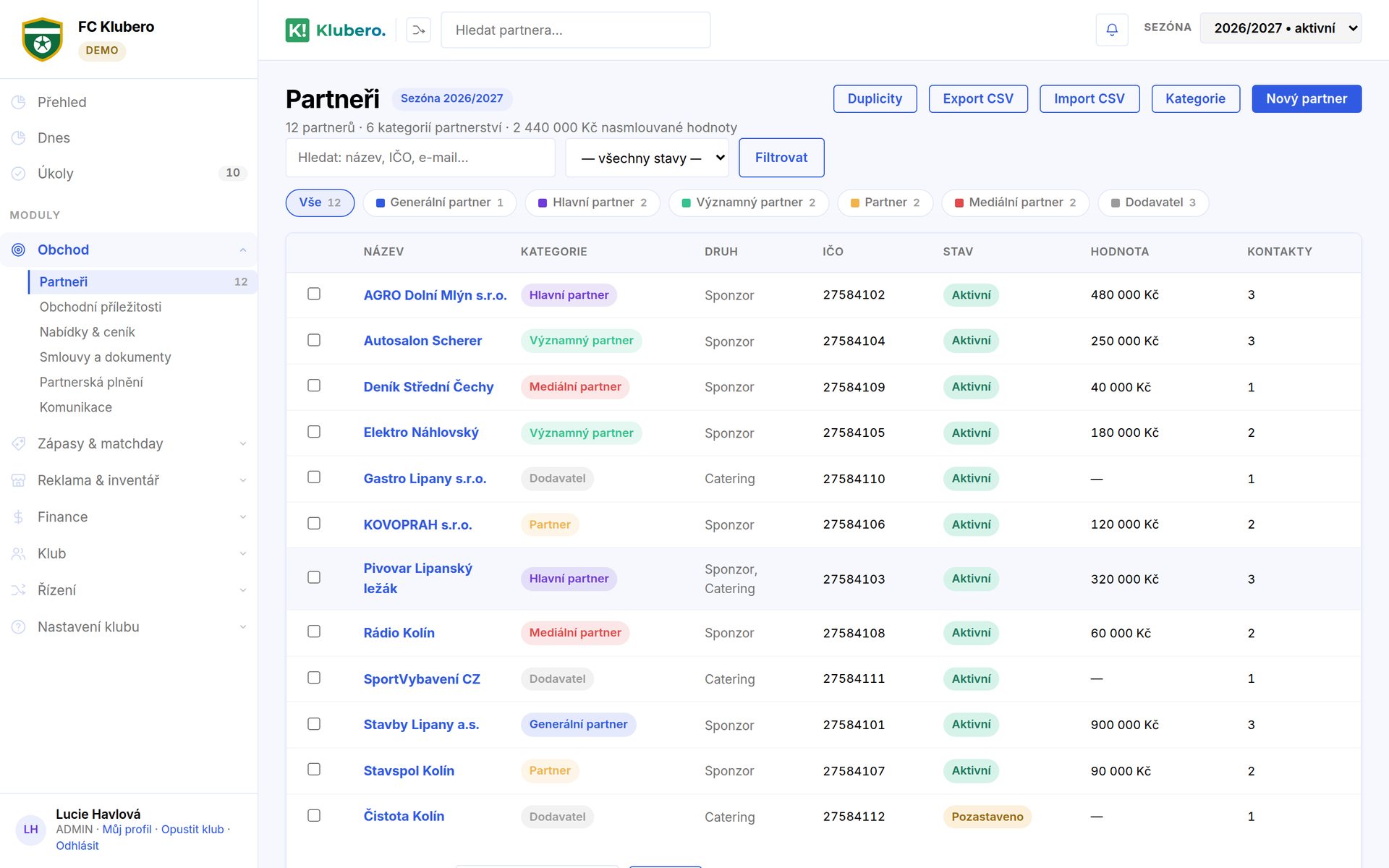Expand the Nastavení klubu chevron
1389x868 pixels.
[x=243, y=627]
